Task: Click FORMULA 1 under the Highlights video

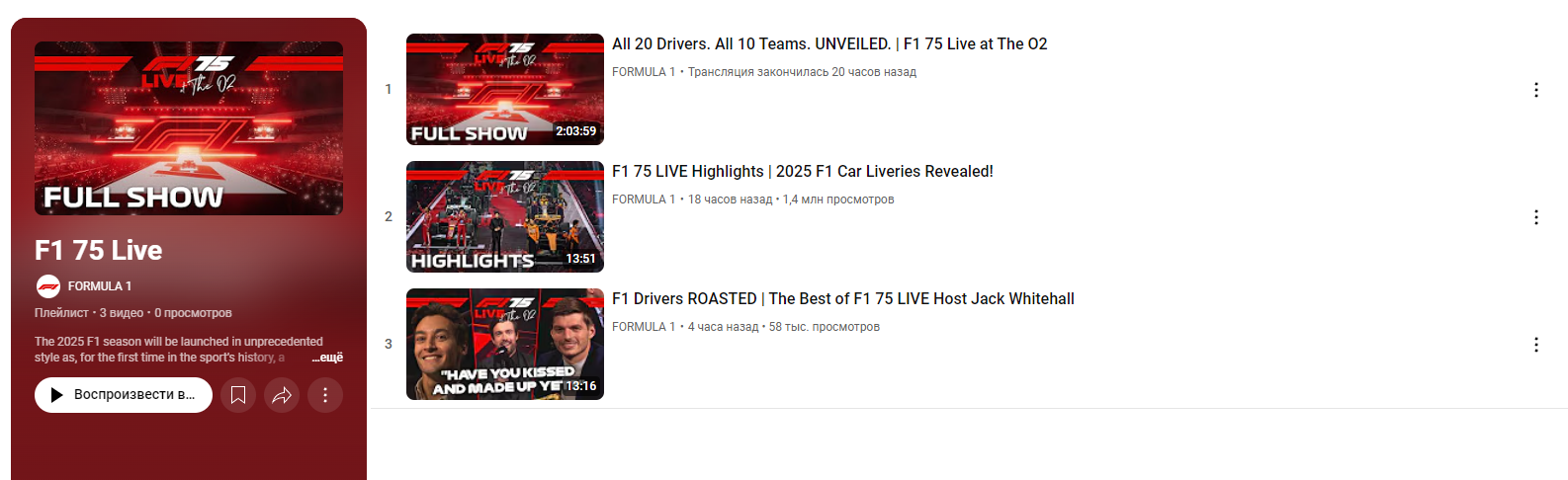Action: pos(644,200)
